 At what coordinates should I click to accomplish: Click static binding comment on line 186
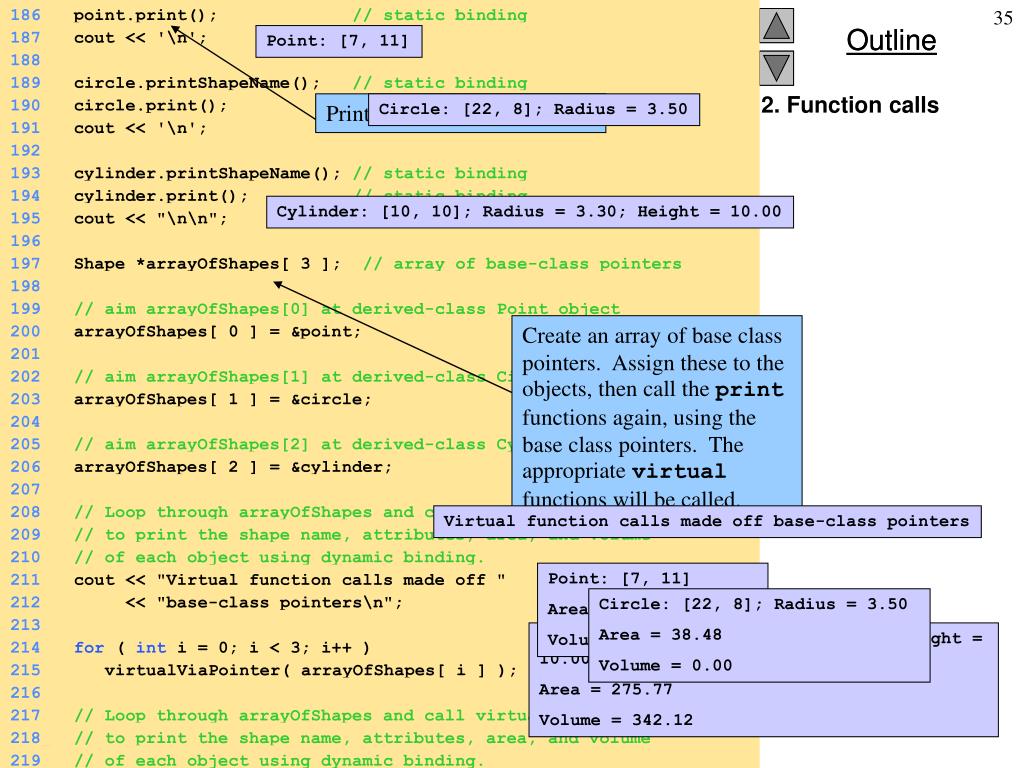440,15
